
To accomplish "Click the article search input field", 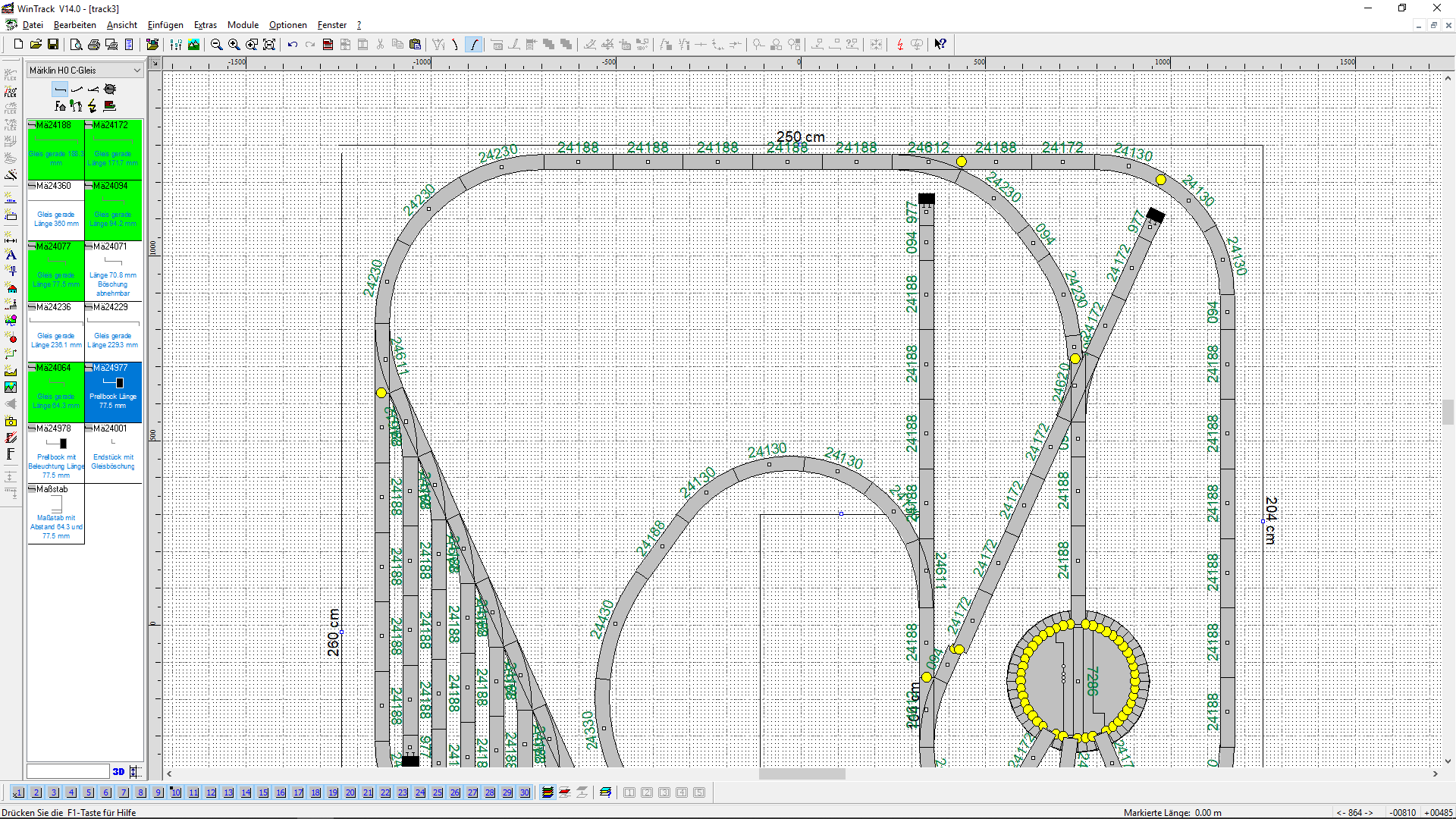I will pos(68,771).
